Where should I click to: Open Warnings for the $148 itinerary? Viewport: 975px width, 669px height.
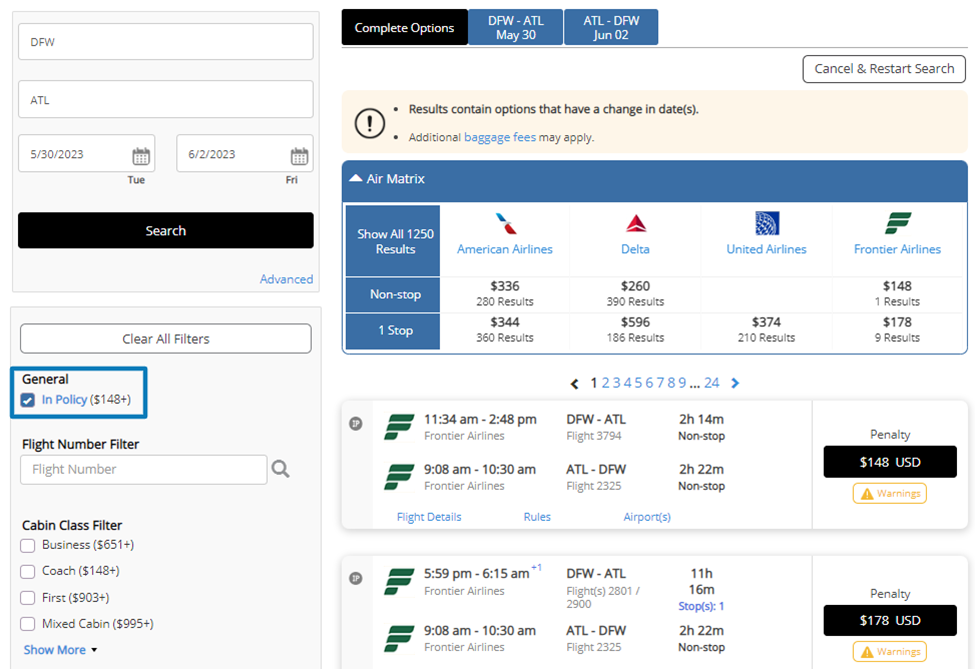(x=890, y=494)
